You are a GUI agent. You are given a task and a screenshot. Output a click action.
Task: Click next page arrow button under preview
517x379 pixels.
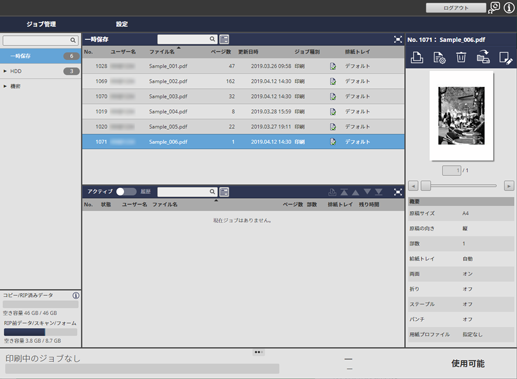(x=509, y=186)
